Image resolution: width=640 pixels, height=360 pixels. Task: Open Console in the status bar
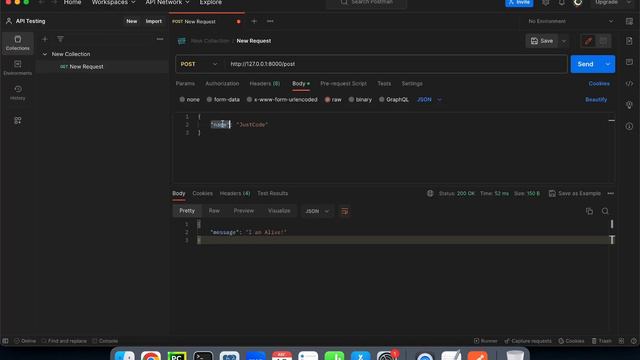click(x=105, y=341)
